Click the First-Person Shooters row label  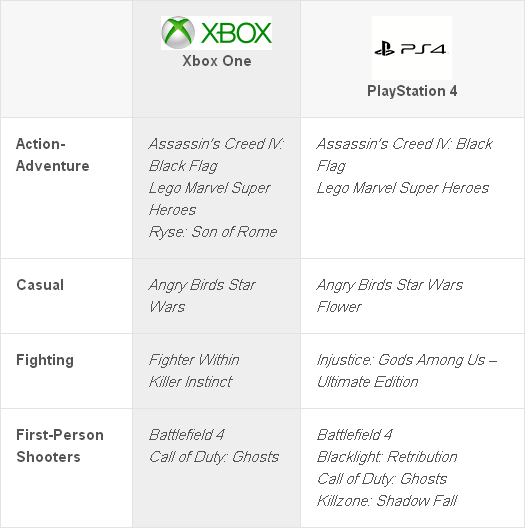coord(60,446)
